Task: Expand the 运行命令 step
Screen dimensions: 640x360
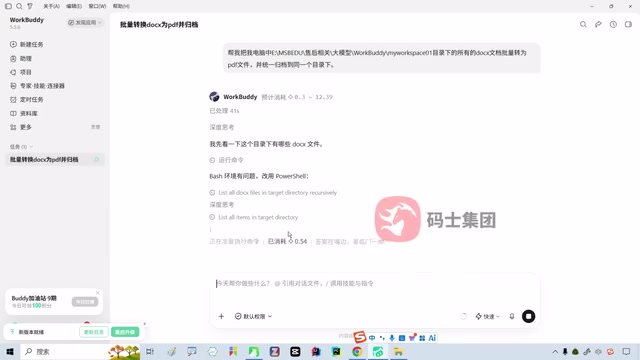Action: tap(227, 160)
